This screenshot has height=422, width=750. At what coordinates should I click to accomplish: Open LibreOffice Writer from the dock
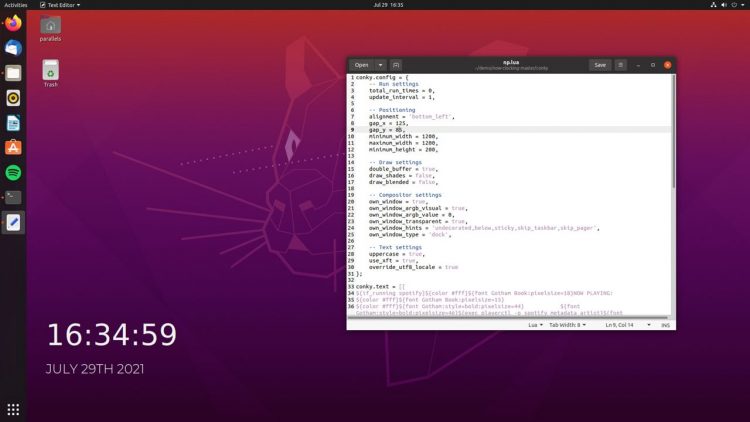pos(13,123)
